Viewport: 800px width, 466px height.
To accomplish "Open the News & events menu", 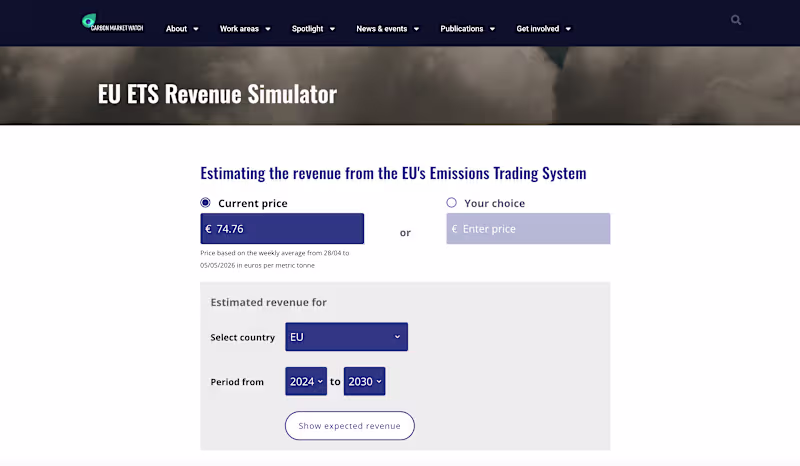I will pos(388,29).
